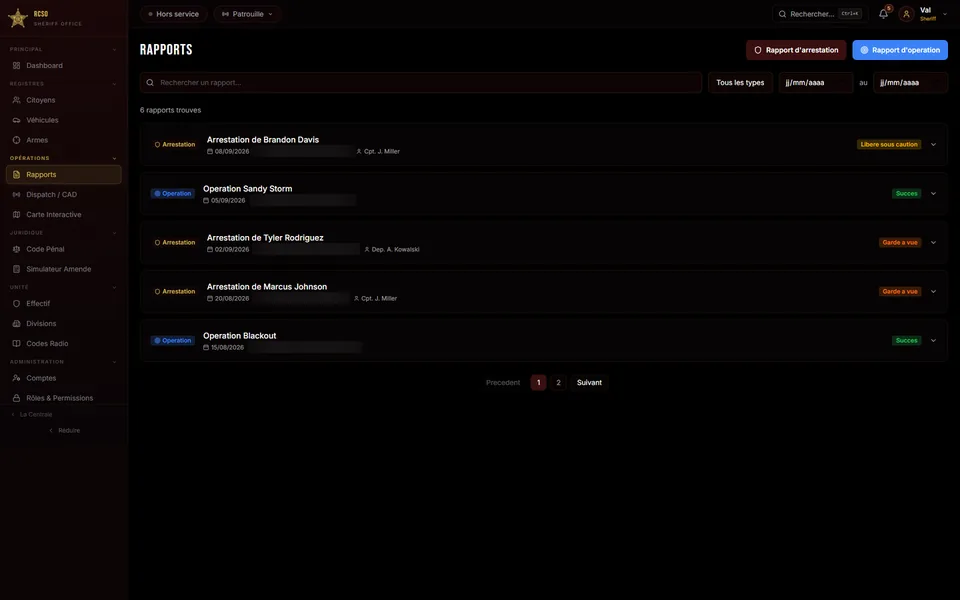Click the RCSO sheriff star logo
This screenshot has width=960, height=600.
pos(18,18)
